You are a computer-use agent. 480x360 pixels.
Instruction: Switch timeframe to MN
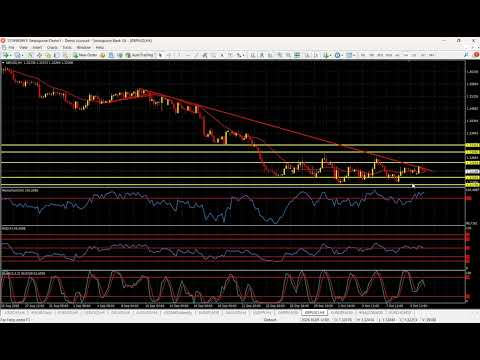point(432,55)
